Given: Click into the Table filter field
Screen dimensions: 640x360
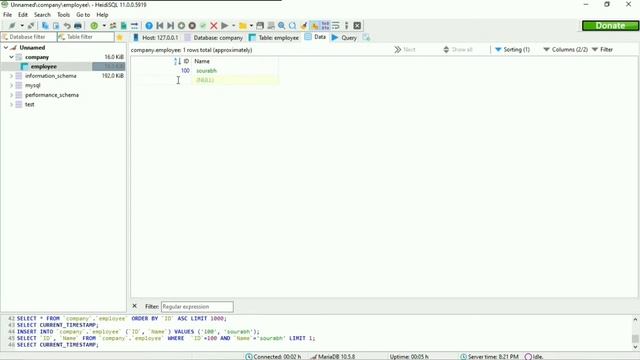Looking at the screenshot, I should (x=85, y=37).
